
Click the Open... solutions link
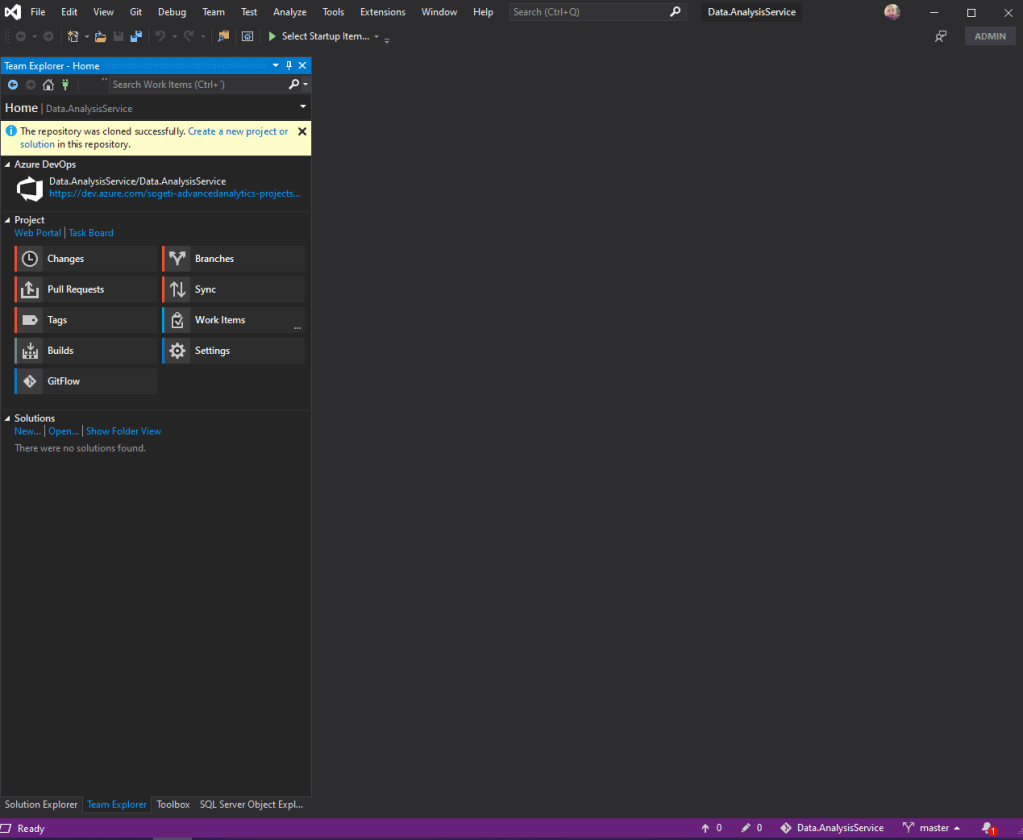[x=63, y=431]
